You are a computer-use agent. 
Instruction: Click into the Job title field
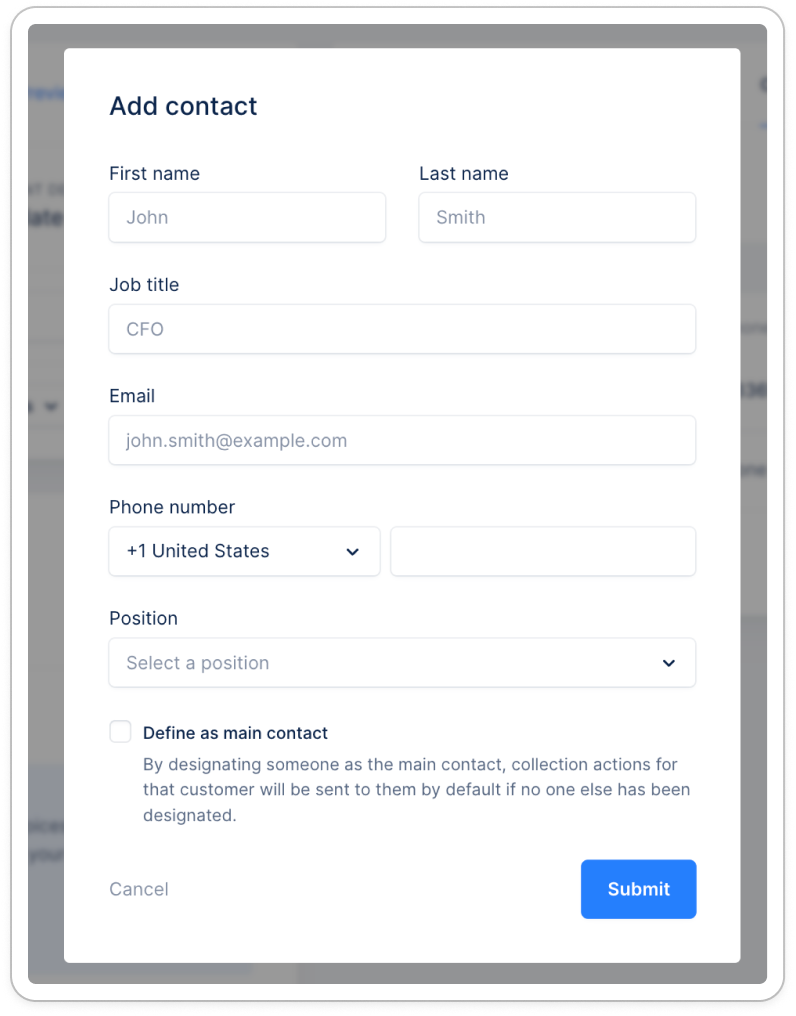(x=401, y=329)
